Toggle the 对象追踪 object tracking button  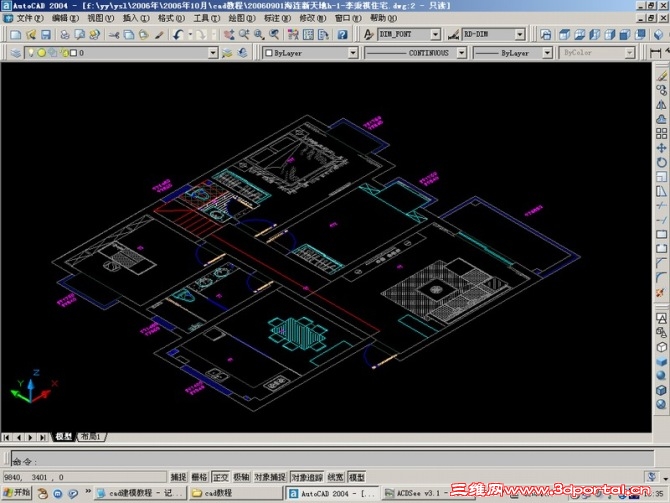coord(307,477)
